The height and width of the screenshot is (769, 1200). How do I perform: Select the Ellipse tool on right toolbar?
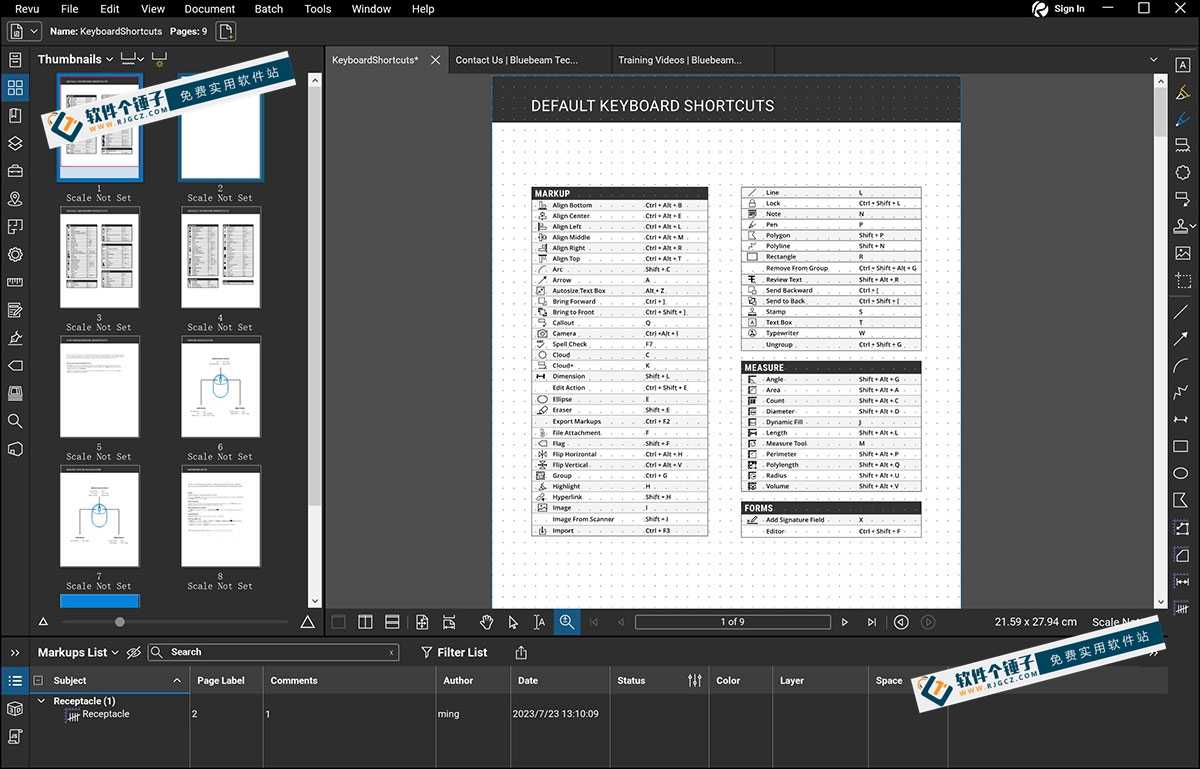[1182, 473]
